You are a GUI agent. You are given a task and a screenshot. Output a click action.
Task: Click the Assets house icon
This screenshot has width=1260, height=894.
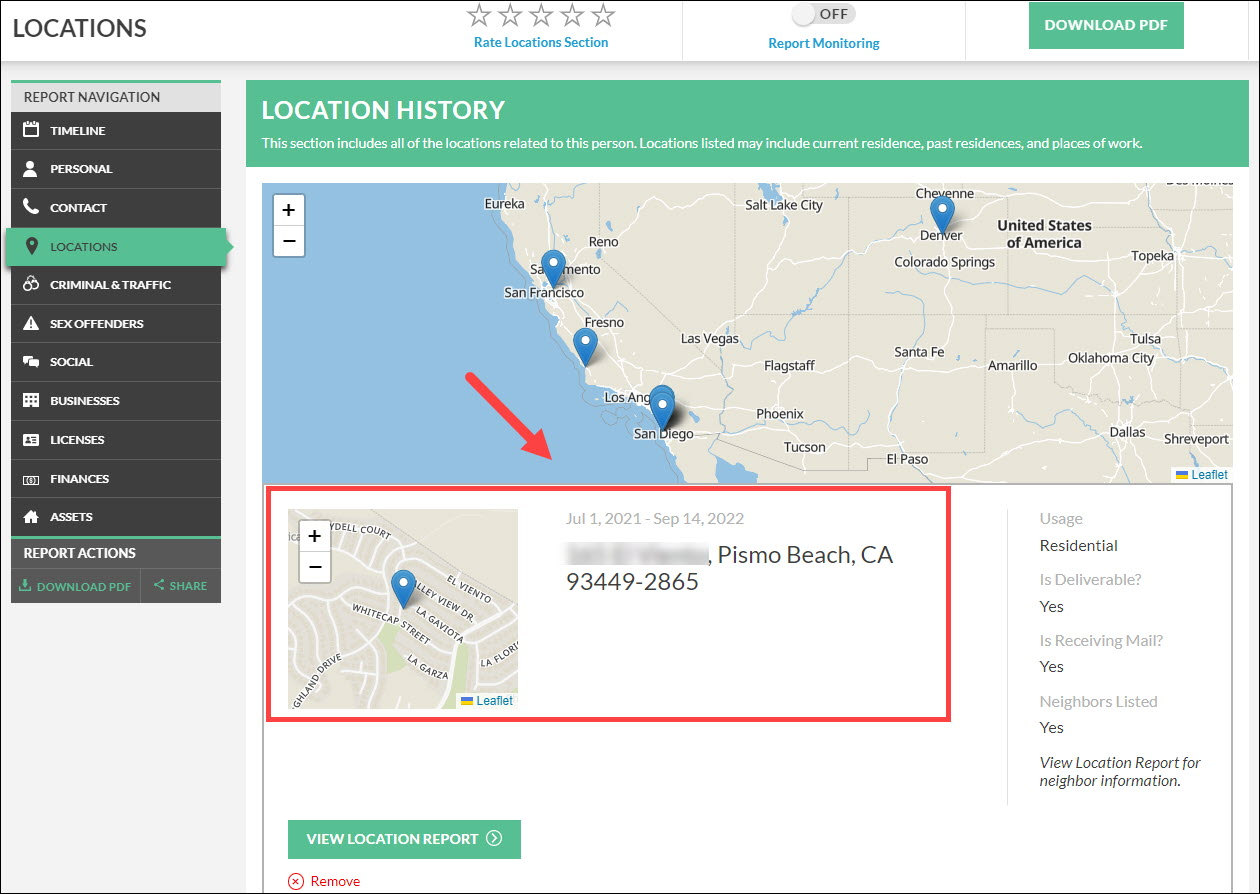(31, 517)
